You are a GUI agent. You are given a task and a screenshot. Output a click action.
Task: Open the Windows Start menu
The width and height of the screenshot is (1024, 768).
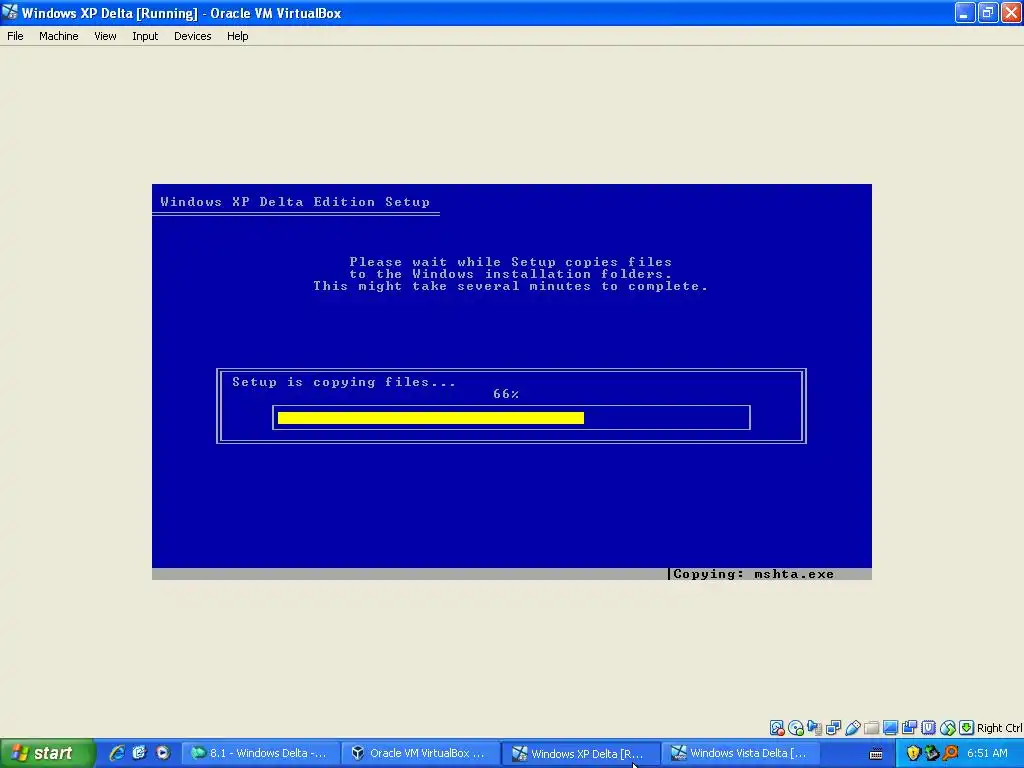(x=46, y=754)
